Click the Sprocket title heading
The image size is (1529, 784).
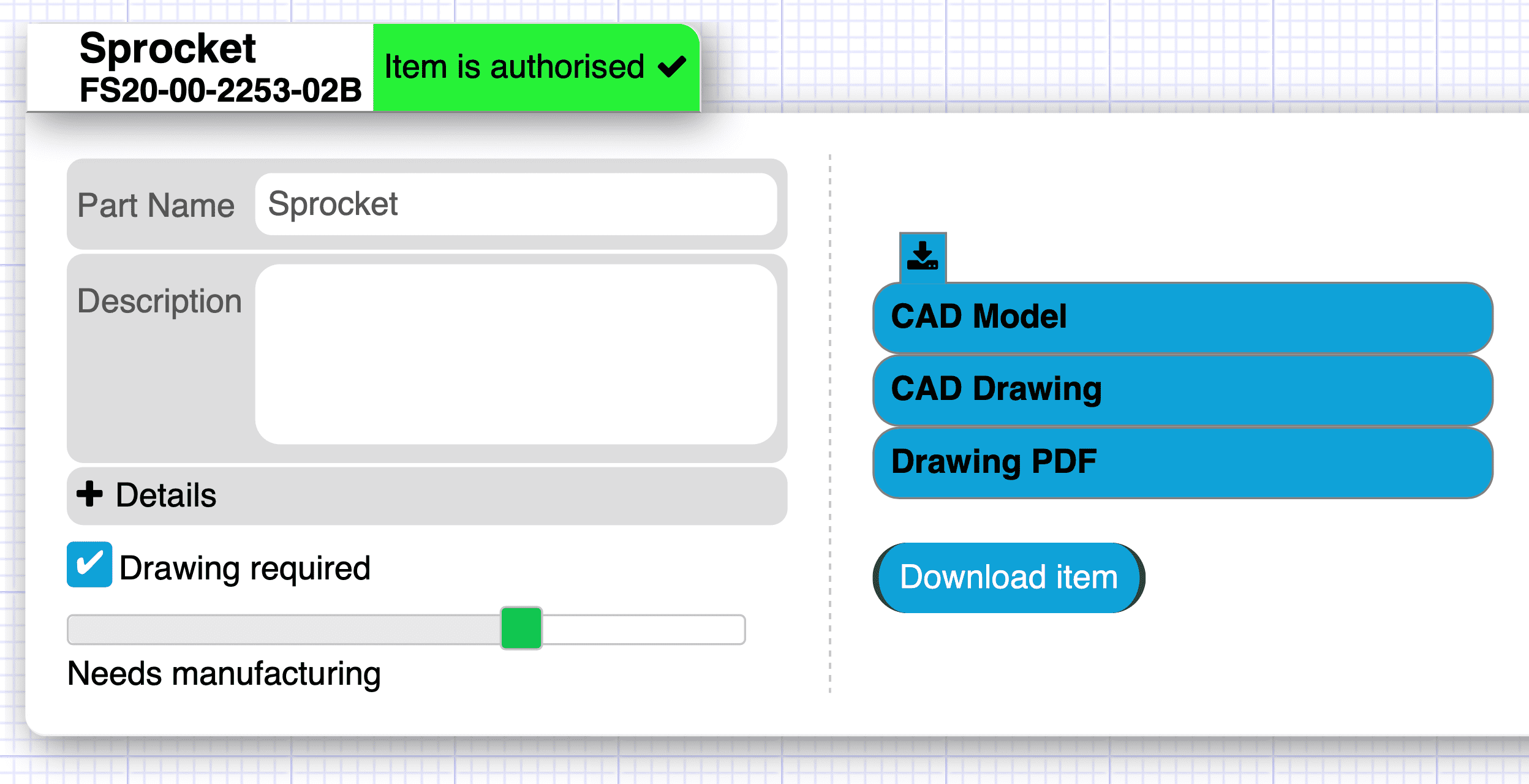[x=168, y=48]
